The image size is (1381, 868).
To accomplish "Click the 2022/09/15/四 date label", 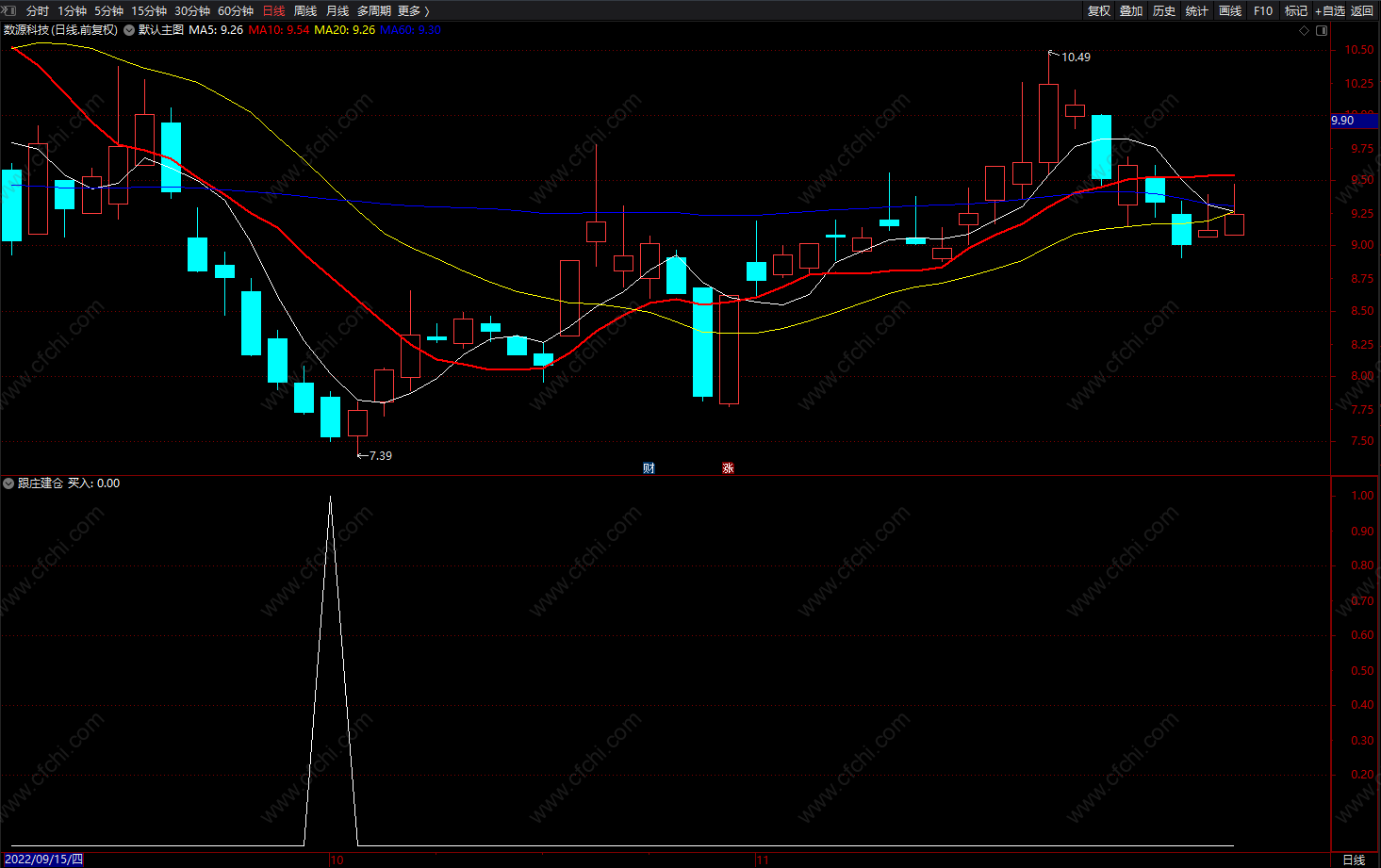I will (43, 860).
